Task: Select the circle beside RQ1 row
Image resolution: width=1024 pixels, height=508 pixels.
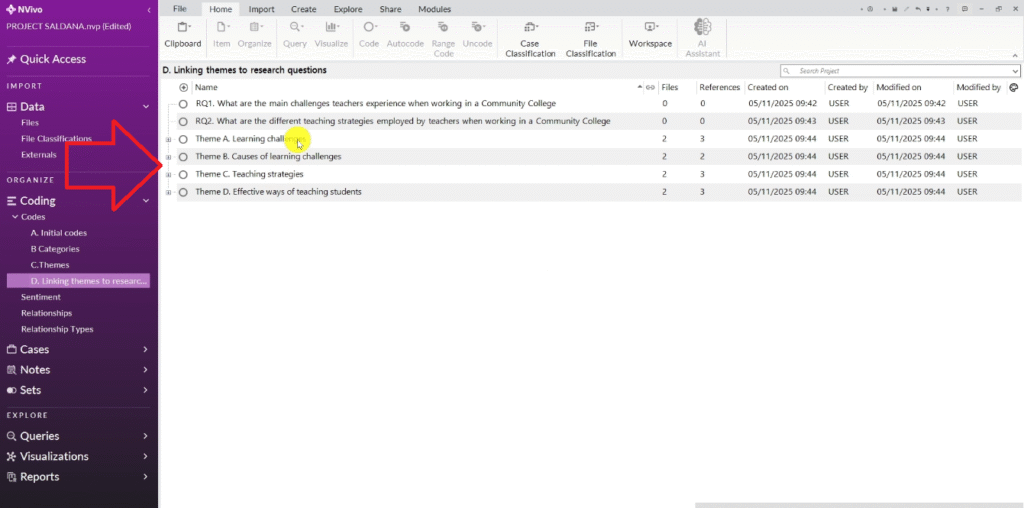Action: click(x=184, y=104)
